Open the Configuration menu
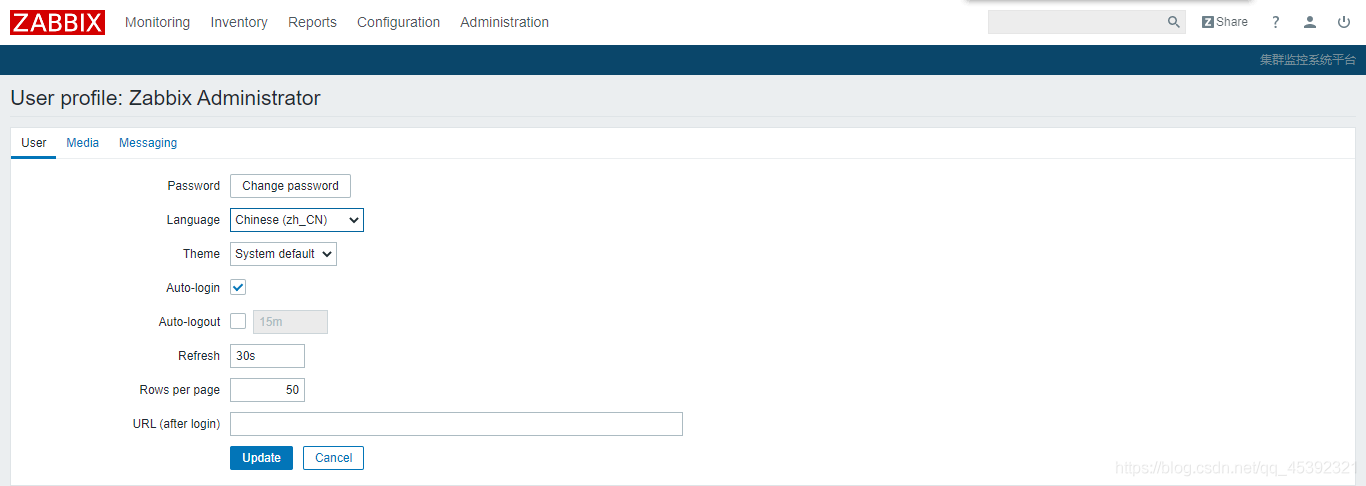1366x486 pixels. pos(398,22)
